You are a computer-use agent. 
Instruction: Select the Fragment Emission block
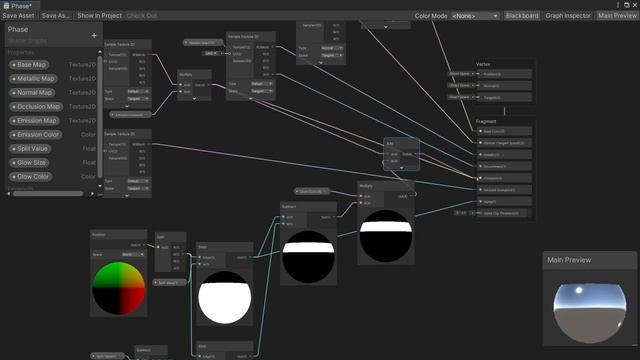click(505, 178)
